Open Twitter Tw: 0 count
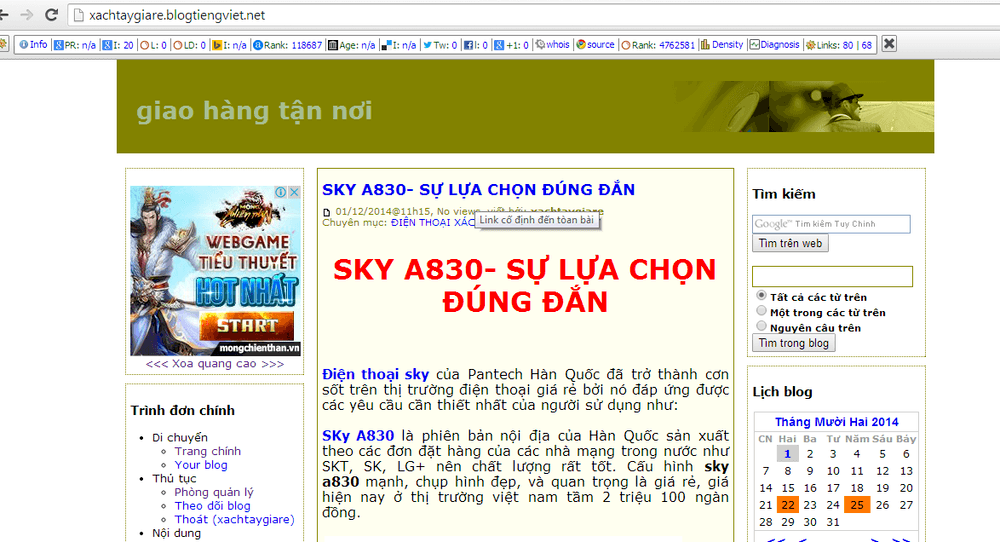This screenshot has height=542, width=1000. [440, 45]
